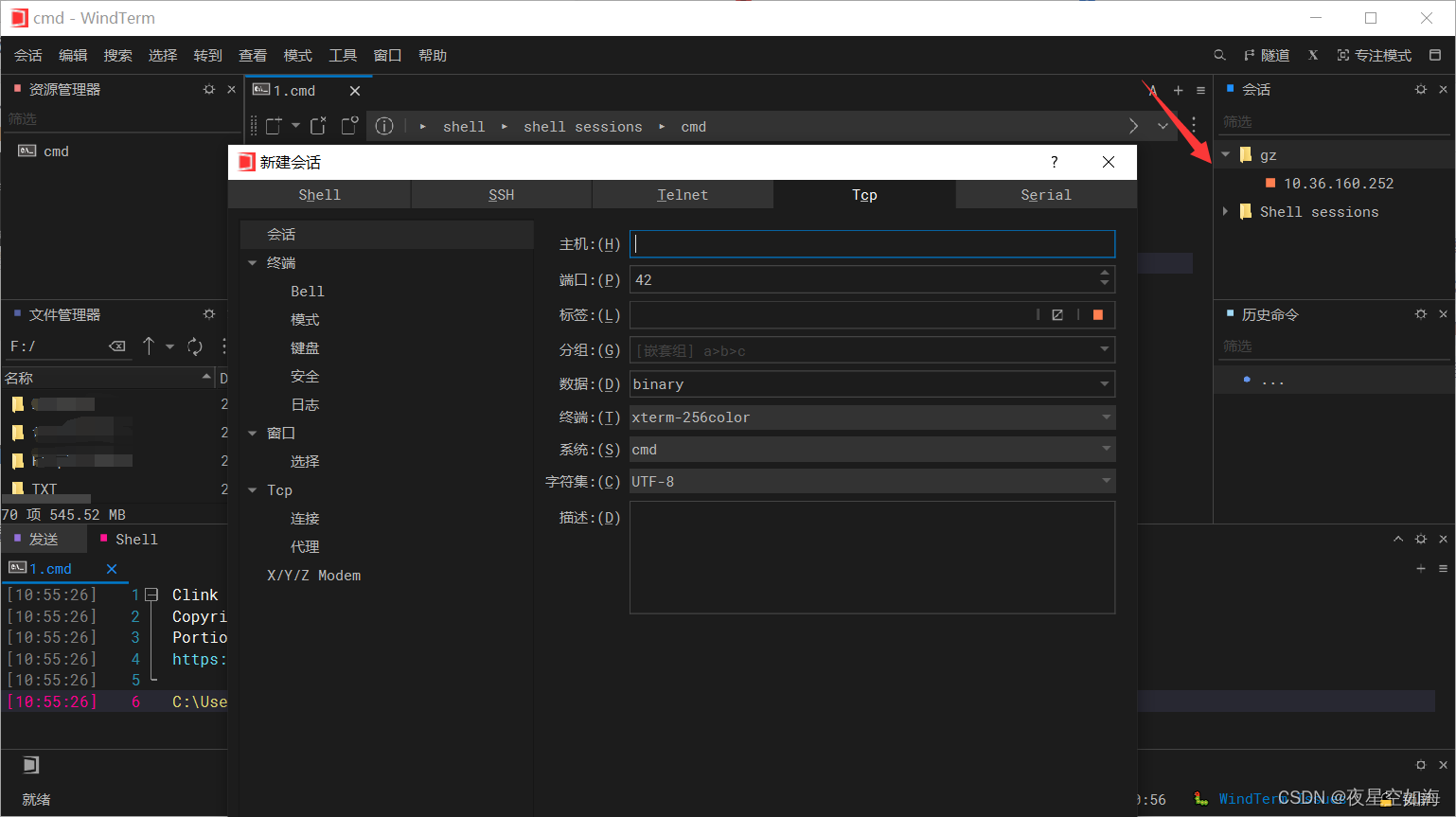
Task: Switch to the Shell tab in bottom pane
Action: coord(129,540)
